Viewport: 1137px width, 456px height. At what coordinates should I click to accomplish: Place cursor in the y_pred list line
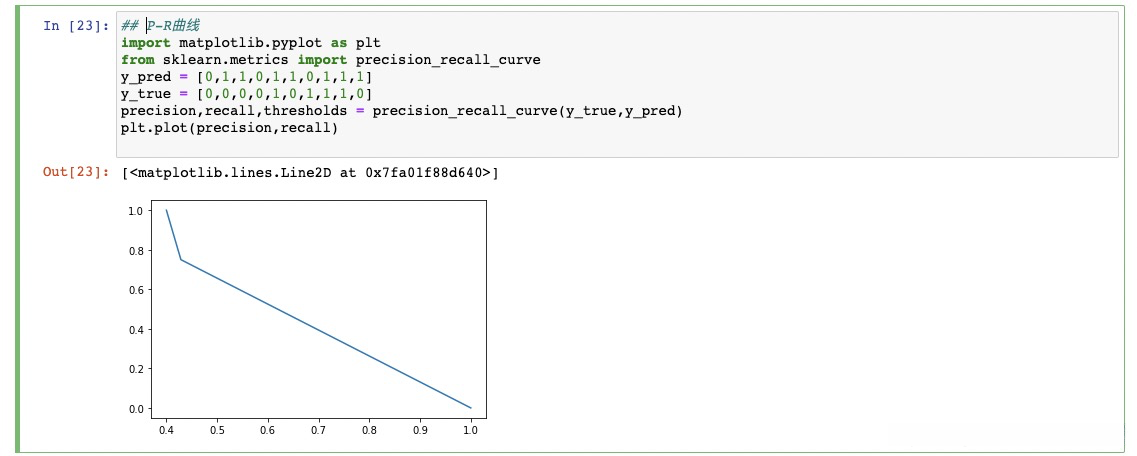click(246, 77)
